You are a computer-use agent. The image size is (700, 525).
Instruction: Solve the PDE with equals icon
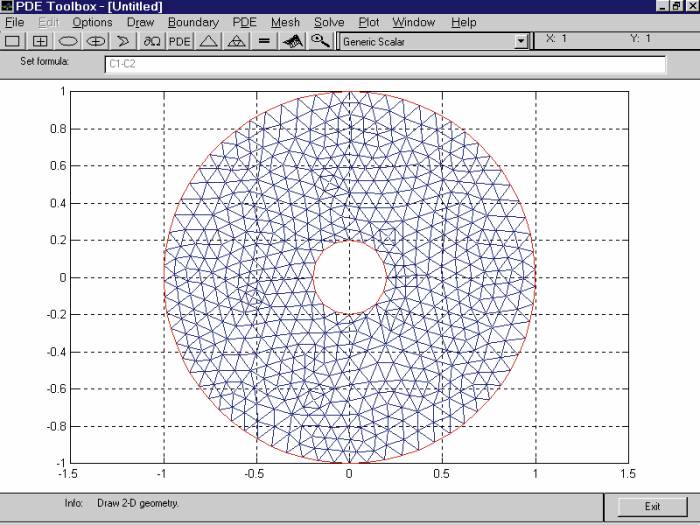(264, 41)
